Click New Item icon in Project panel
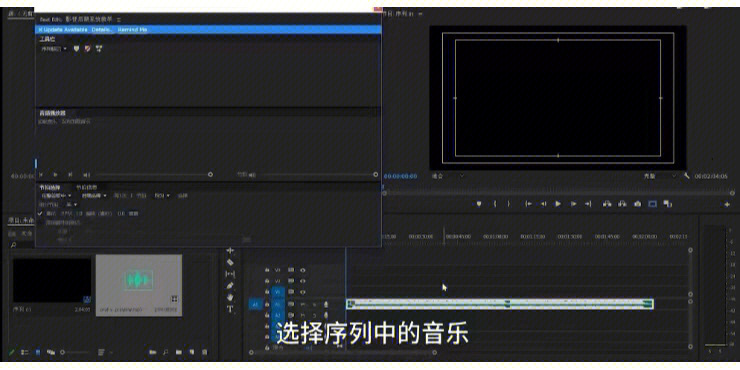The width and height of the screenshot is (740, 370). point(192,352)
